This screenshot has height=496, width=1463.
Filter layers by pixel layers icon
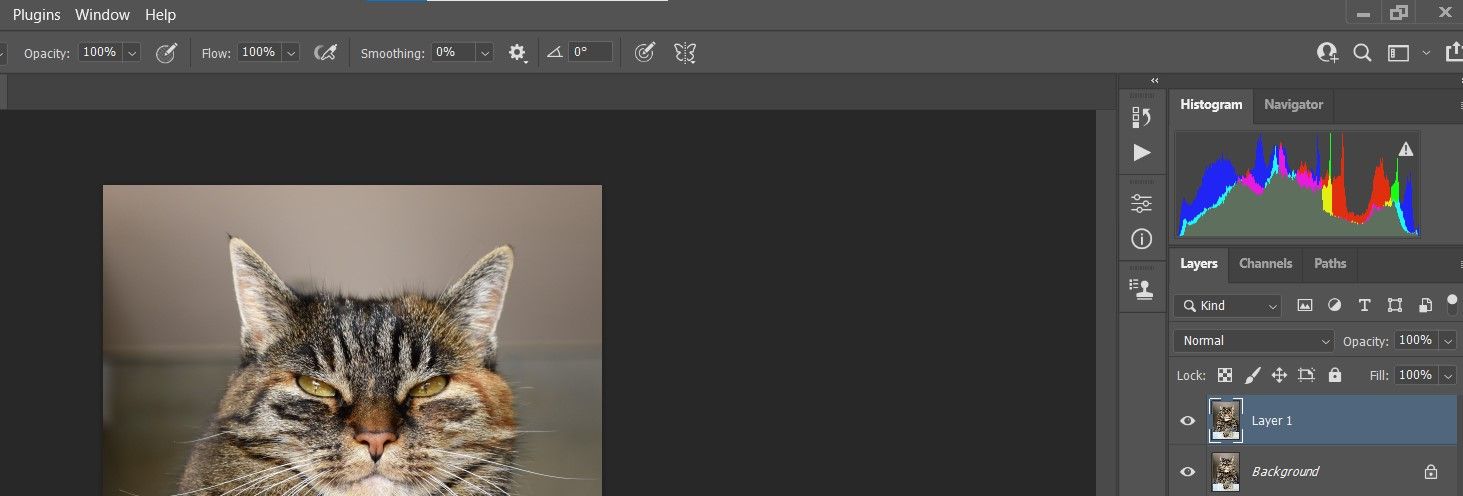point(1305,306)
